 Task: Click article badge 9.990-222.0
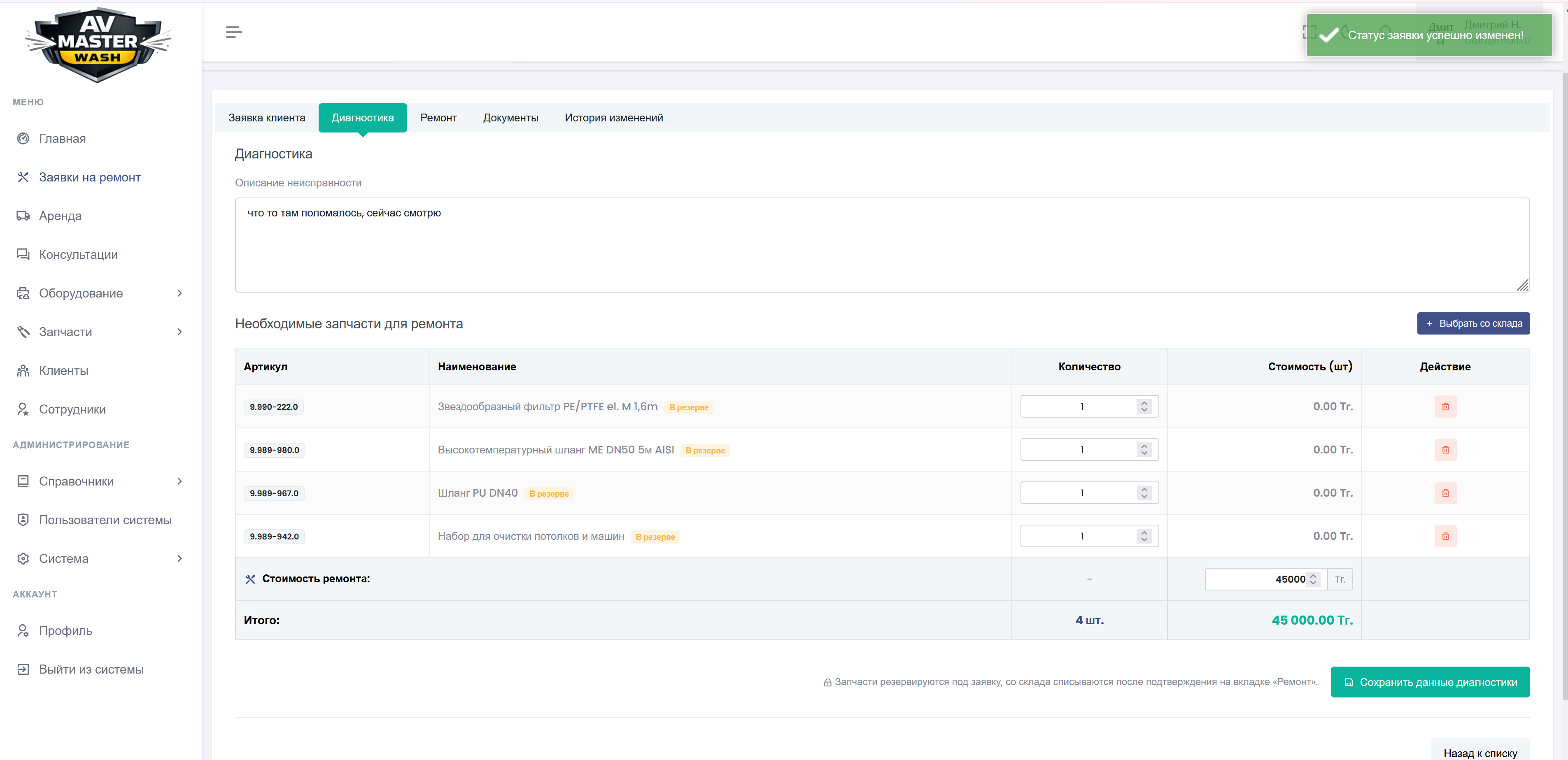pos(273,407)
